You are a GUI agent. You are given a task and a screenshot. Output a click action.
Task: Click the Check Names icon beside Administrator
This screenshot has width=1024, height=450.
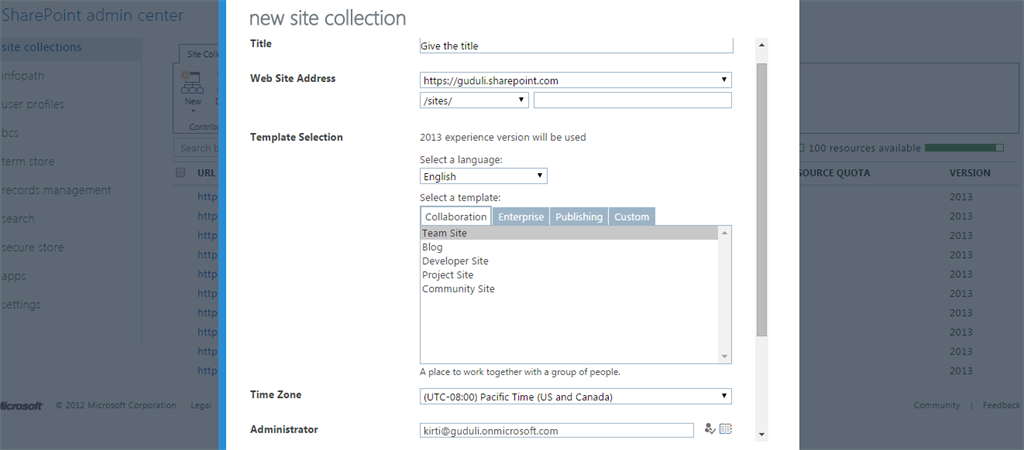[x=710, y=429]
